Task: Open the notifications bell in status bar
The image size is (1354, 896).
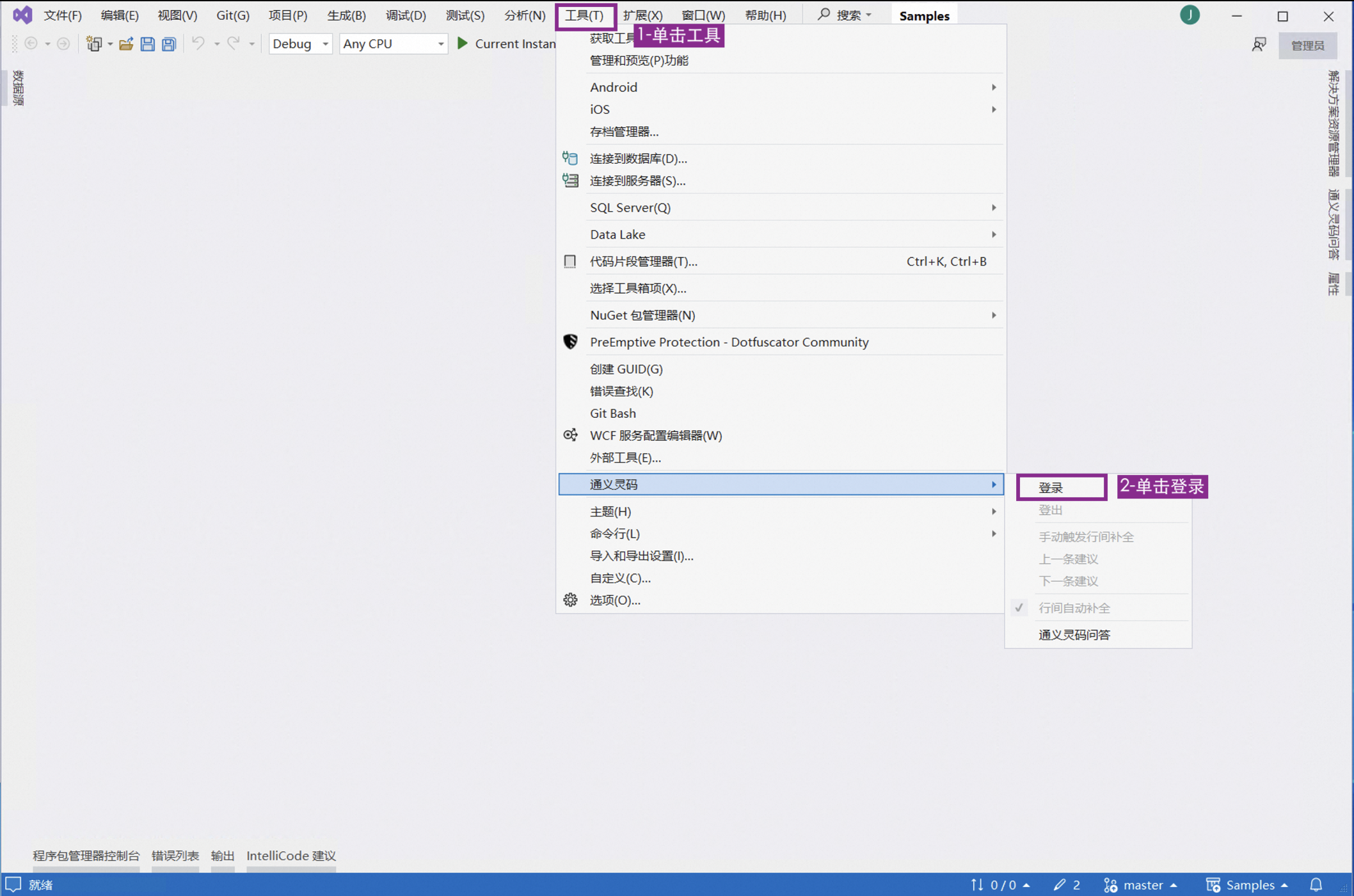Action: point(1316,884)
